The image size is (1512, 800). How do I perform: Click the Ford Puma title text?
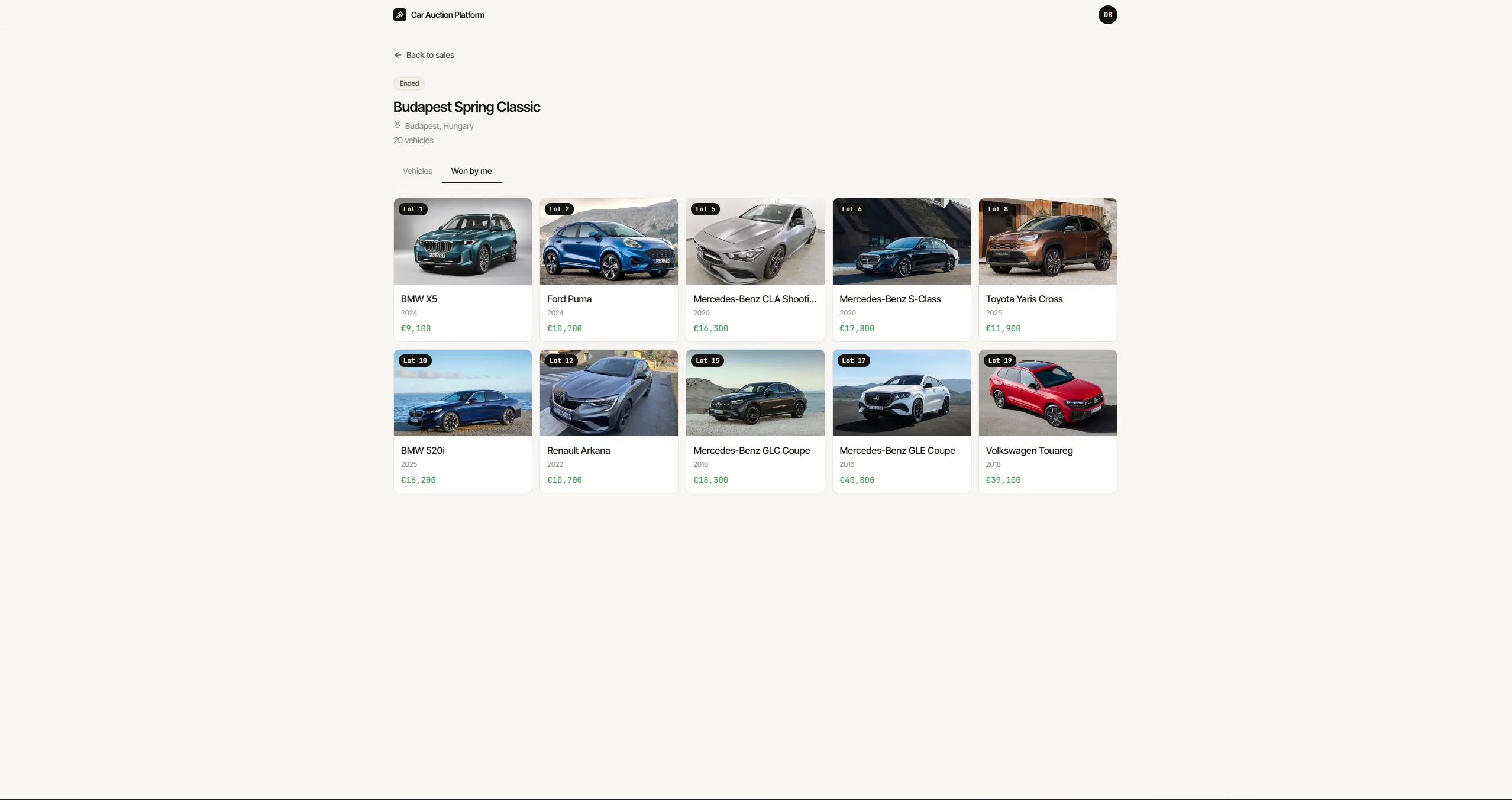569,299
